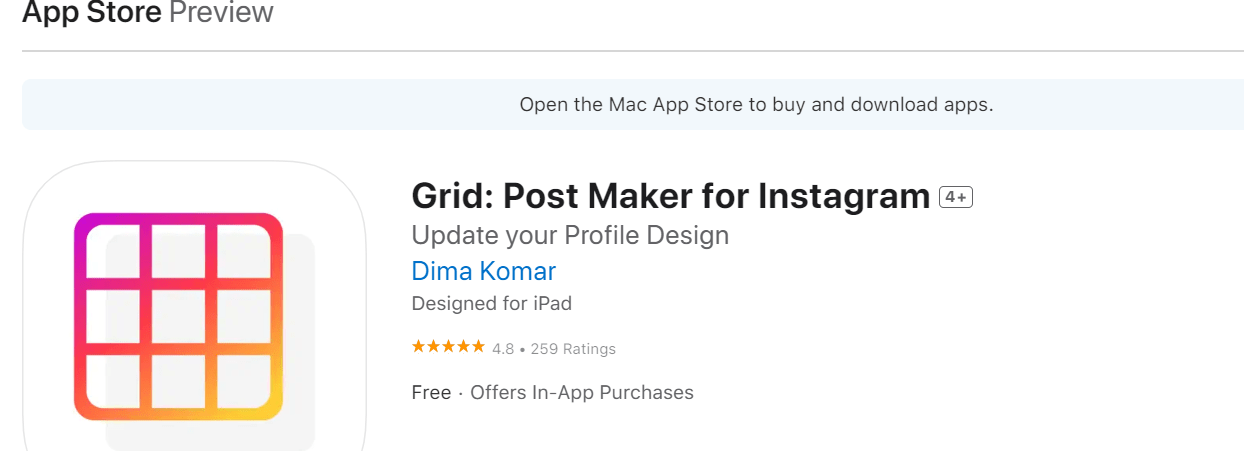Click the fifth orange rating star
The image size is (1244, 451).
(478, 348)
